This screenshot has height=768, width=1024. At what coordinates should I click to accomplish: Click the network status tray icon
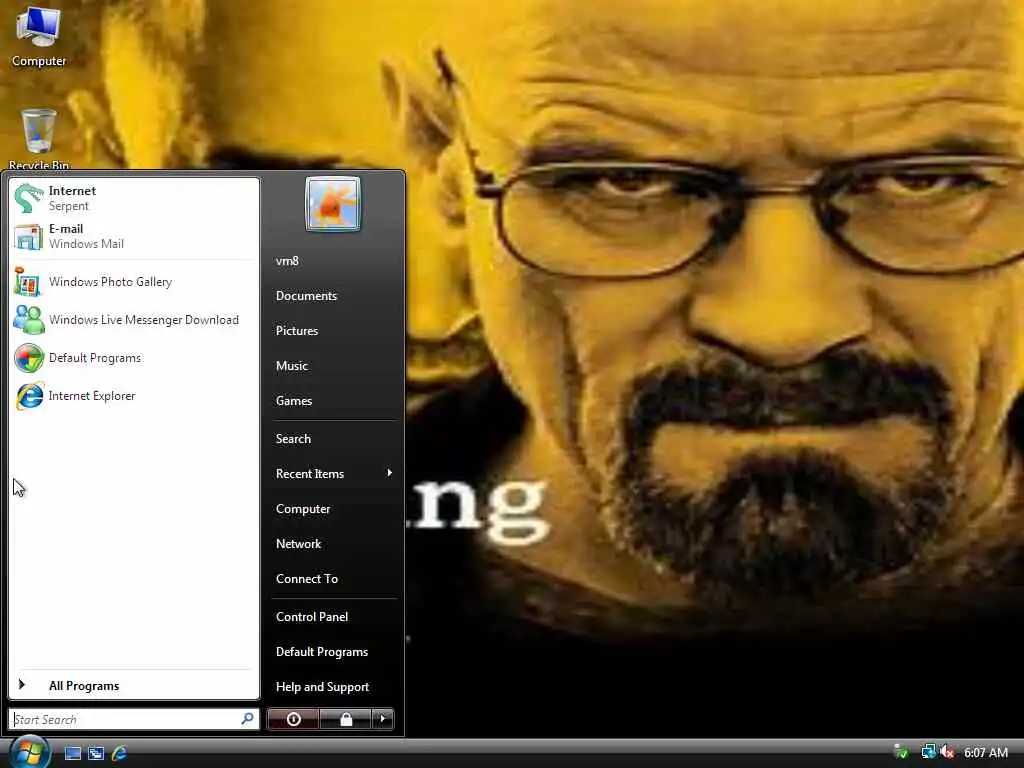[928, 752]
